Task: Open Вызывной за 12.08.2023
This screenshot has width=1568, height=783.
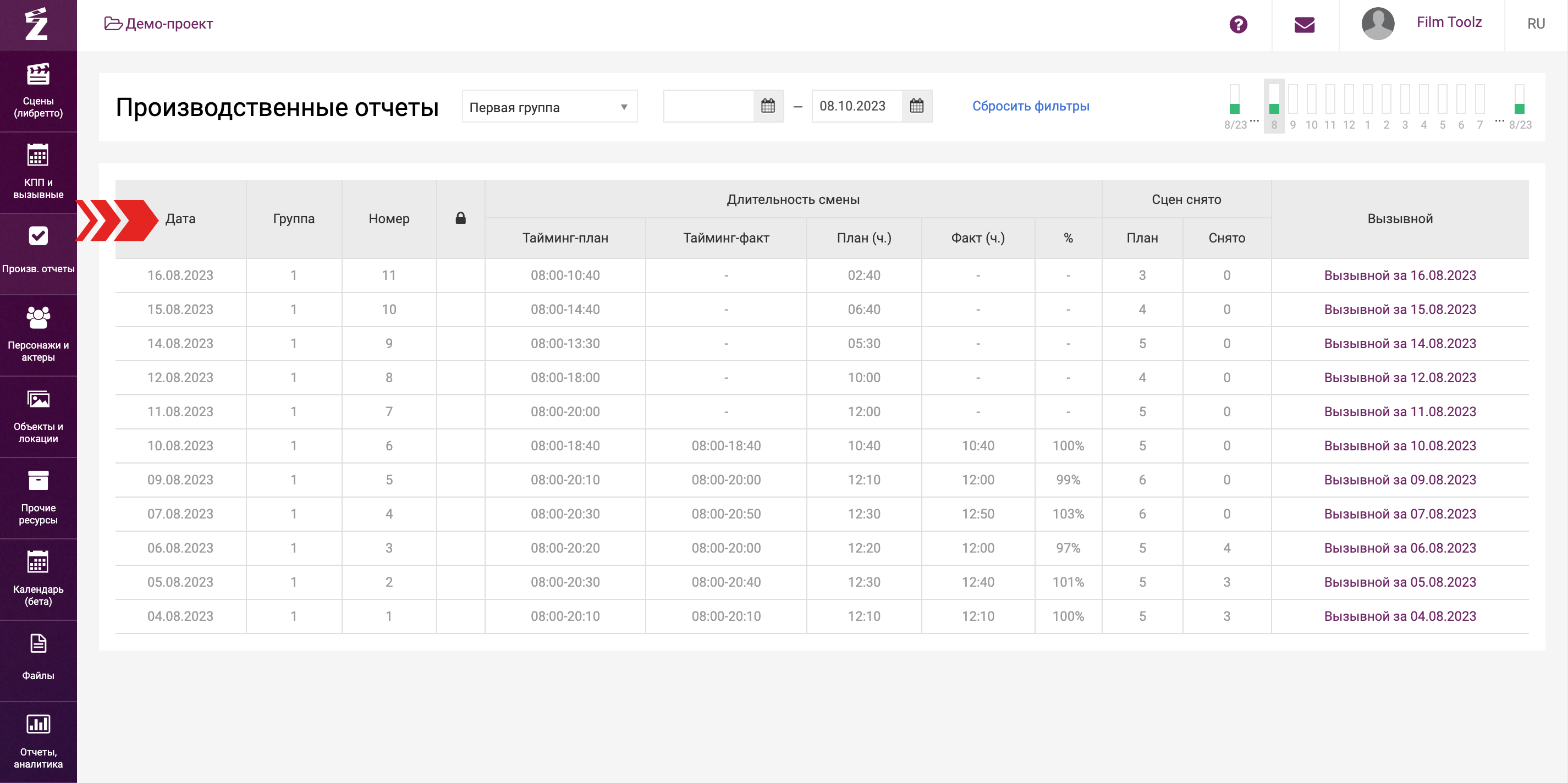Action: pyautogui.click(x=1400, y=377)
